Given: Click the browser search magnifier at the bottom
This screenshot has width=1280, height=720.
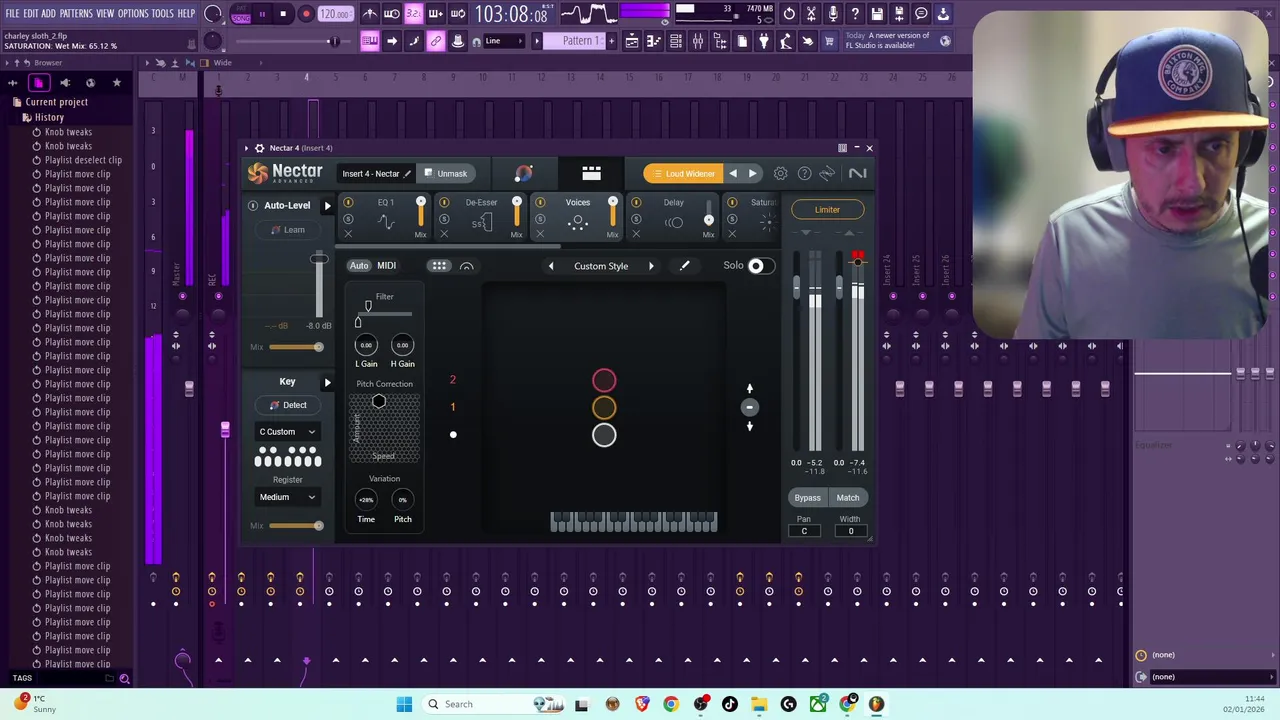Looking at the screenshot, I should 124,679.
